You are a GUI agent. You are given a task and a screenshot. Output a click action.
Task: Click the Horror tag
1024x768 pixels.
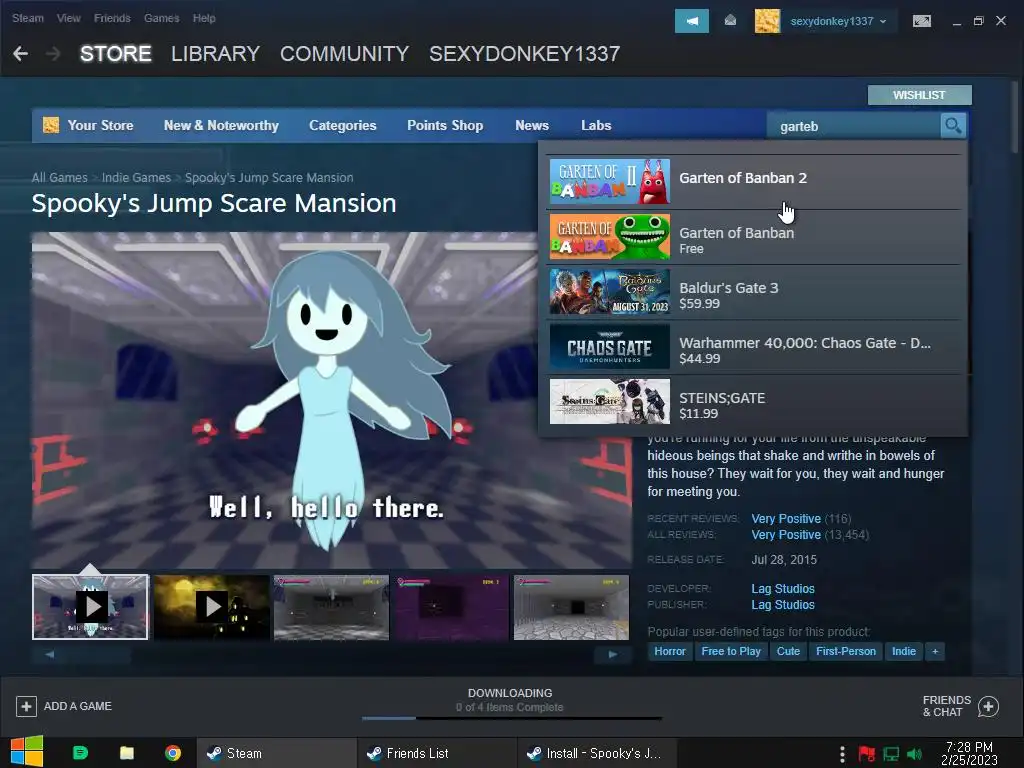click(x=670, y=651)
